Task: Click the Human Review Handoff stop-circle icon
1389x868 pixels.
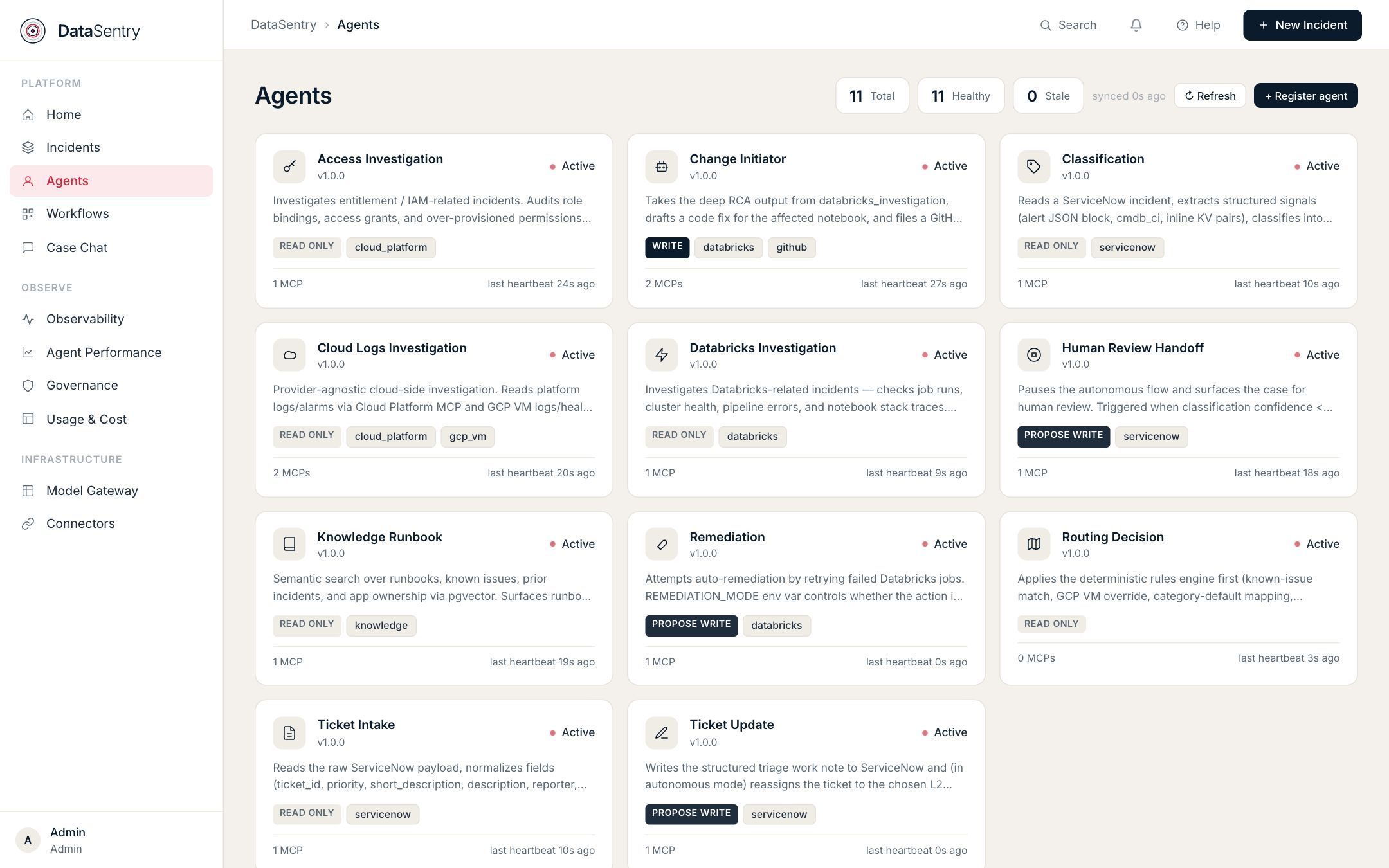Action: click(x=1034, y=355)
